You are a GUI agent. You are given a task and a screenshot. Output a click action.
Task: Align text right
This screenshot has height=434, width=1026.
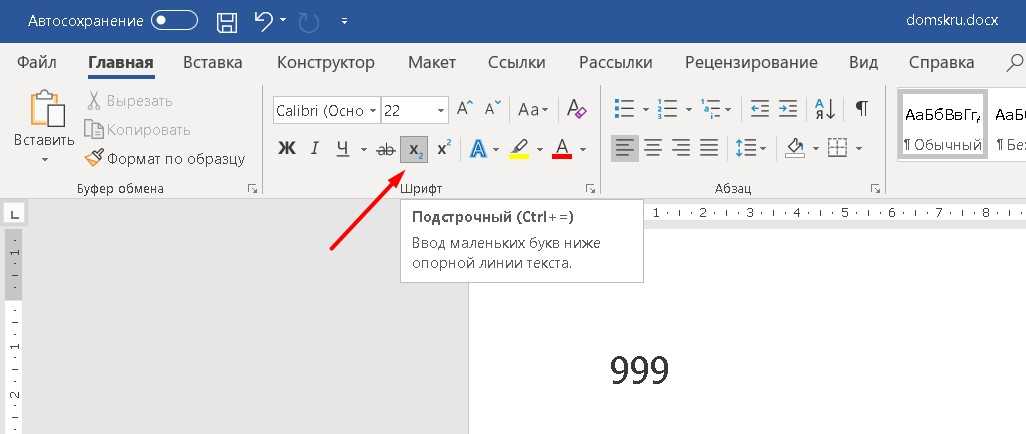681,149
